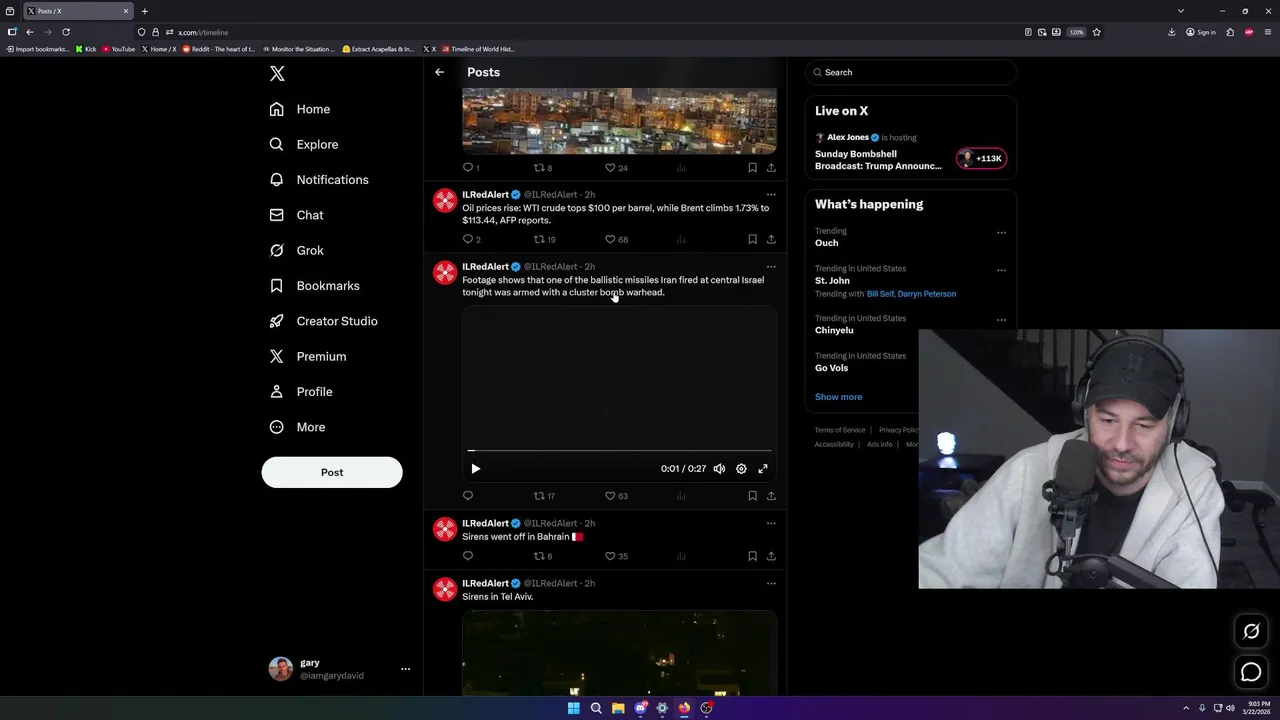Open more options on Bahrain sirens post

771,523
